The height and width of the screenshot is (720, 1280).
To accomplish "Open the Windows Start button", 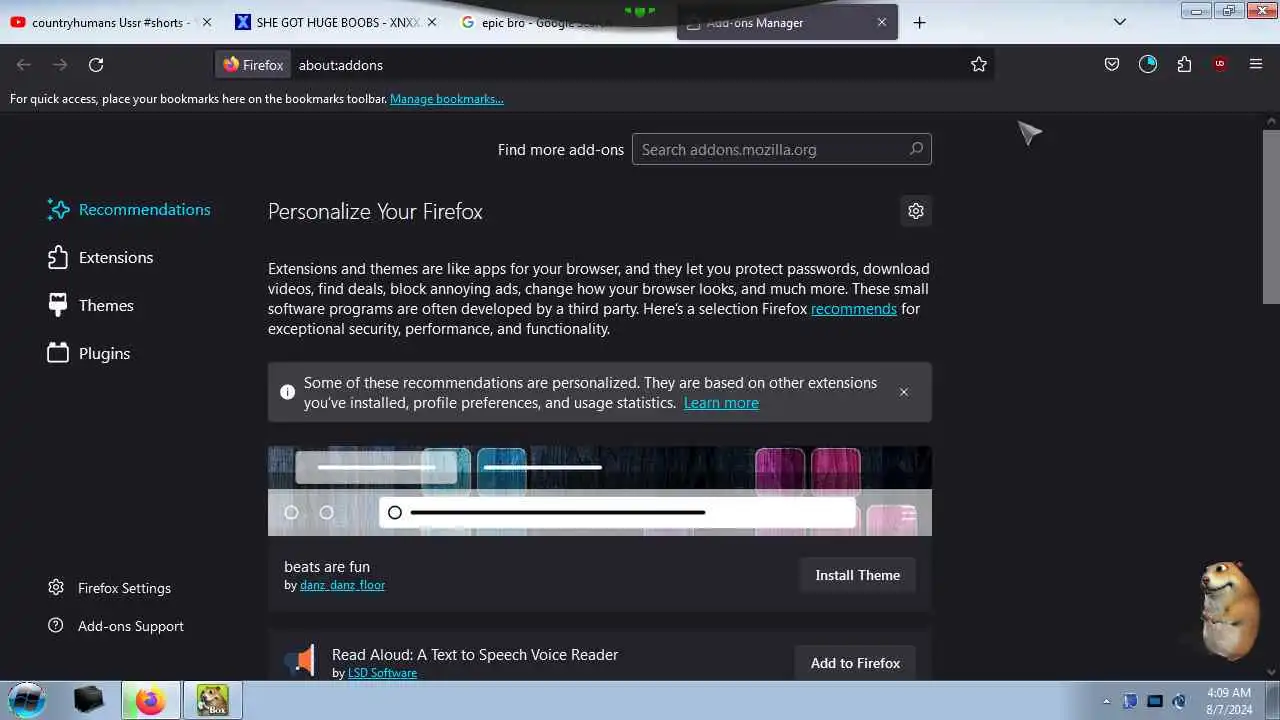I will 27,700.
